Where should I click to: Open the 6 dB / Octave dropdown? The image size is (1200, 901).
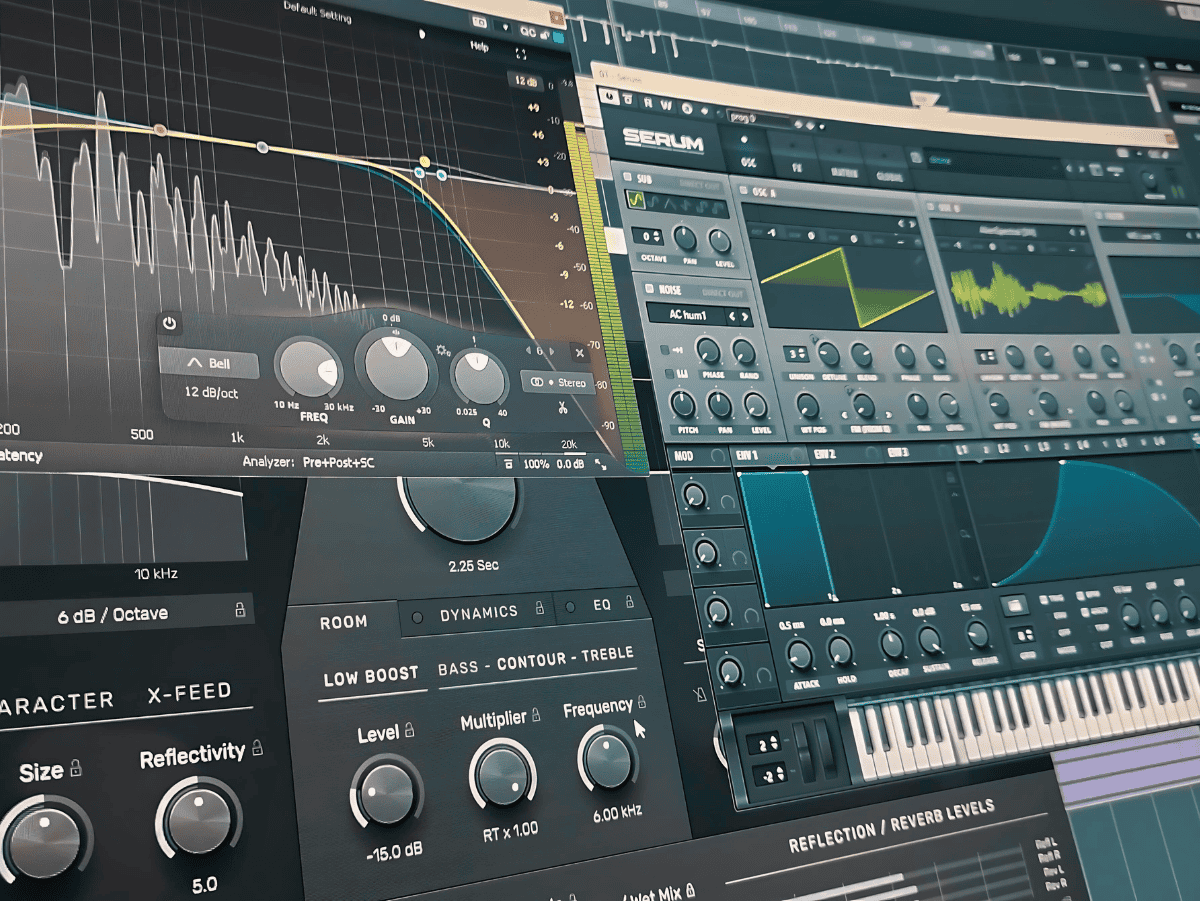(x=124, y=613)
